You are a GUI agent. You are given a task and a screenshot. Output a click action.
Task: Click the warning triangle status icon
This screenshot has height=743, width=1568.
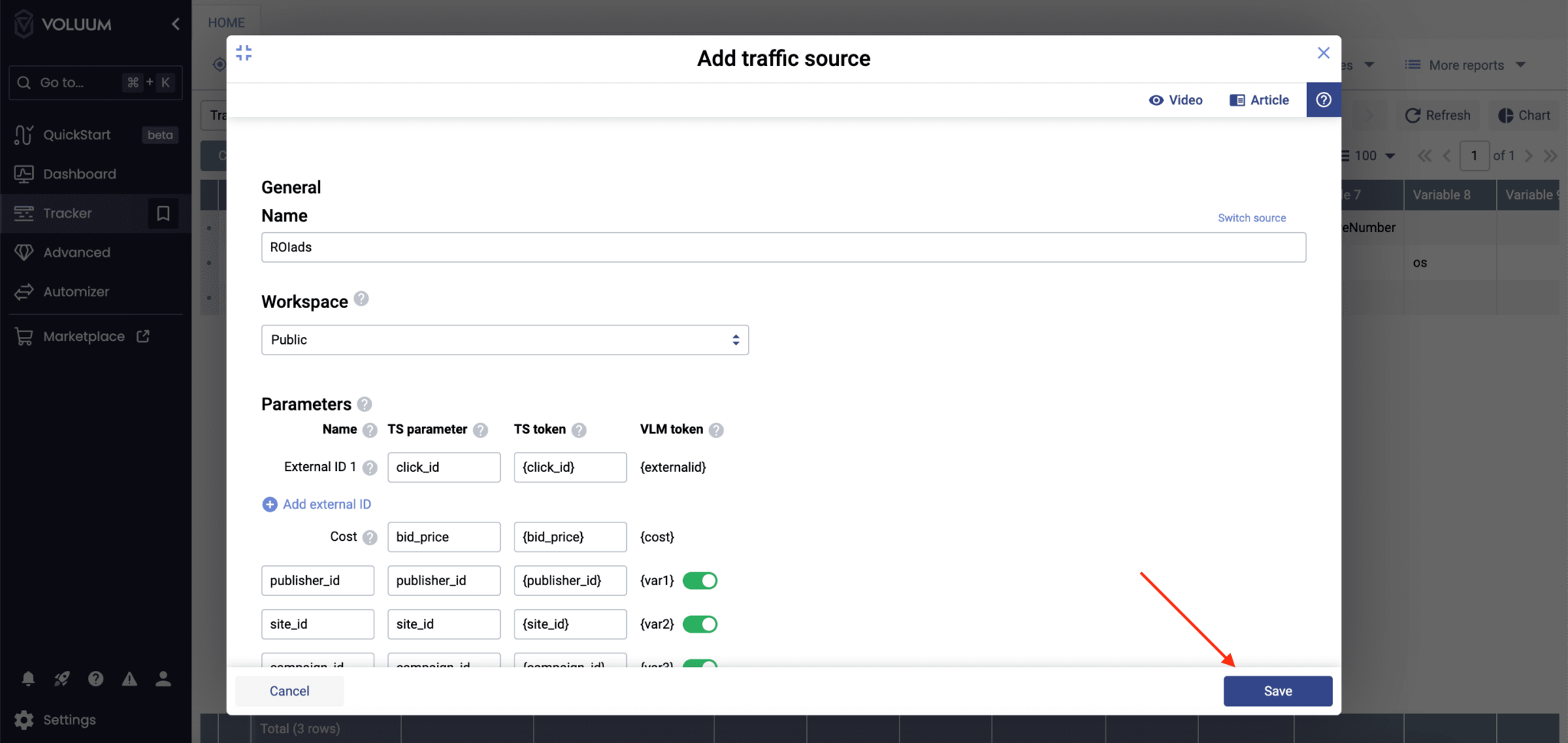[x=129, y=679]
